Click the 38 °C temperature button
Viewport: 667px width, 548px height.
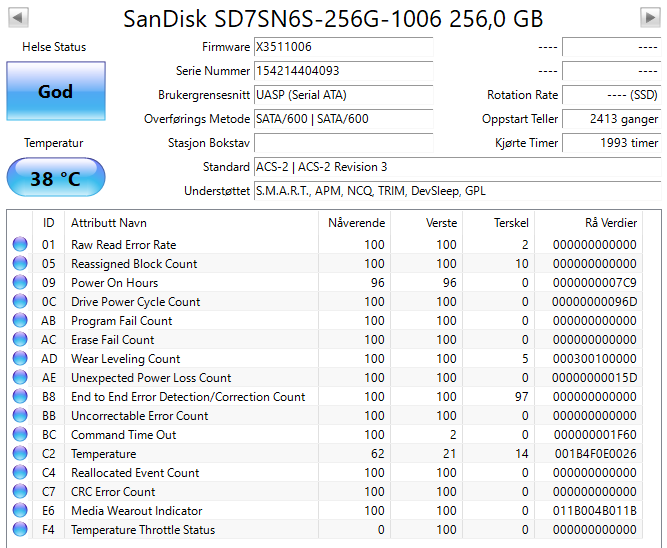tap(56, 177)
